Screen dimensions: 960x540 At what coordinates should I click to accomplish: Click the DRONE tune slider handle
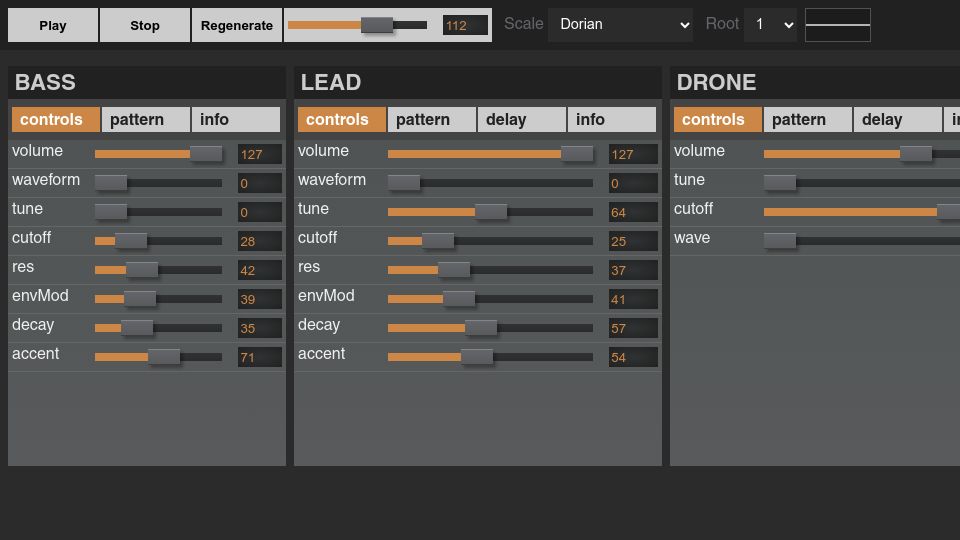coord(780,182)
